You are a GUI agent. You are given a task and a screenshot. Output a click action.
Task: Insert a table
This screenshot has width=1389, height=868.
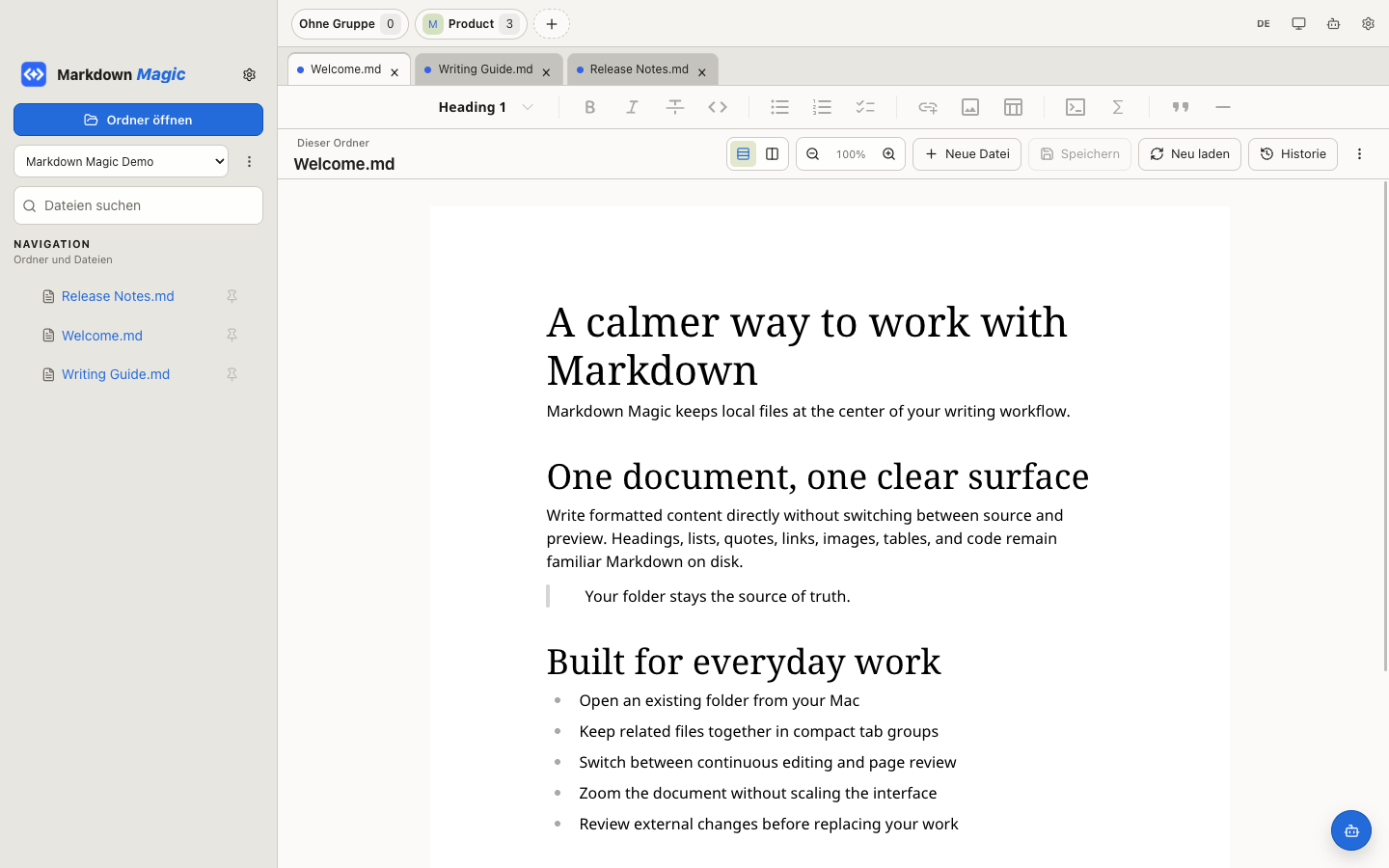[x=1013, y=107]
